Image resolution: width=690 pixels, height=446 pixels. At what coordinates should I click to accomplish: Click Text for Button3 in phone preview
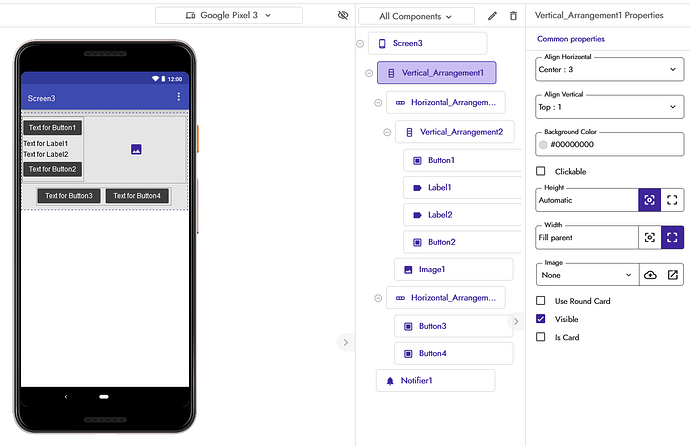point(68,196)
